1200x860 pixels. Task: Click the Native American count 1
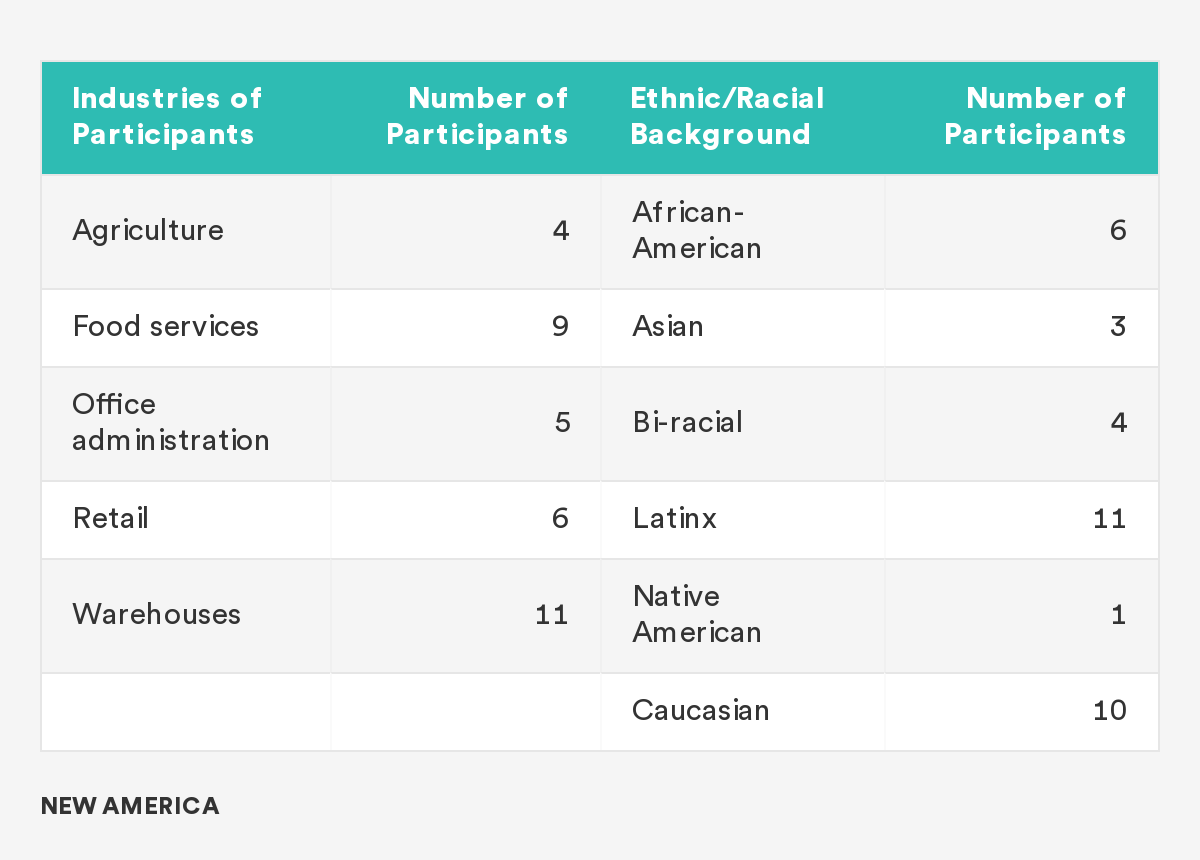1119,614
